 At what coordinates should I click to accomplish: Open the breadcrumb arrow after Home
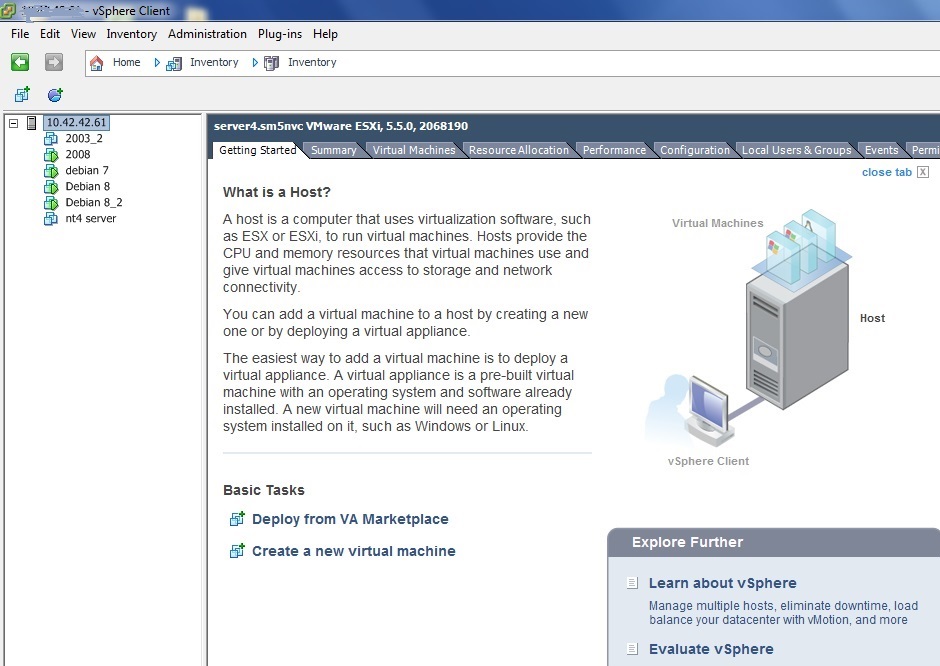click(x=156, y=62)
